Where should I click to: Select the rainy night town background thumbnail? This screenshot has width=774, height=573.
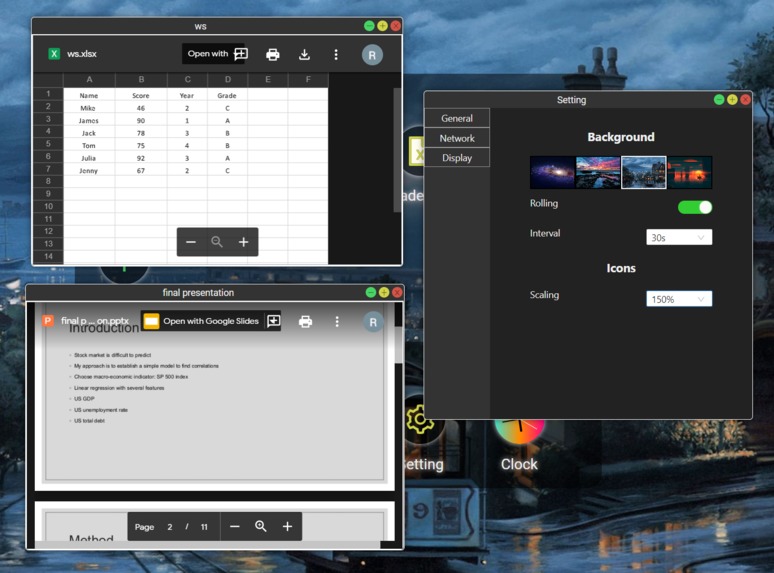pos(644,172)
